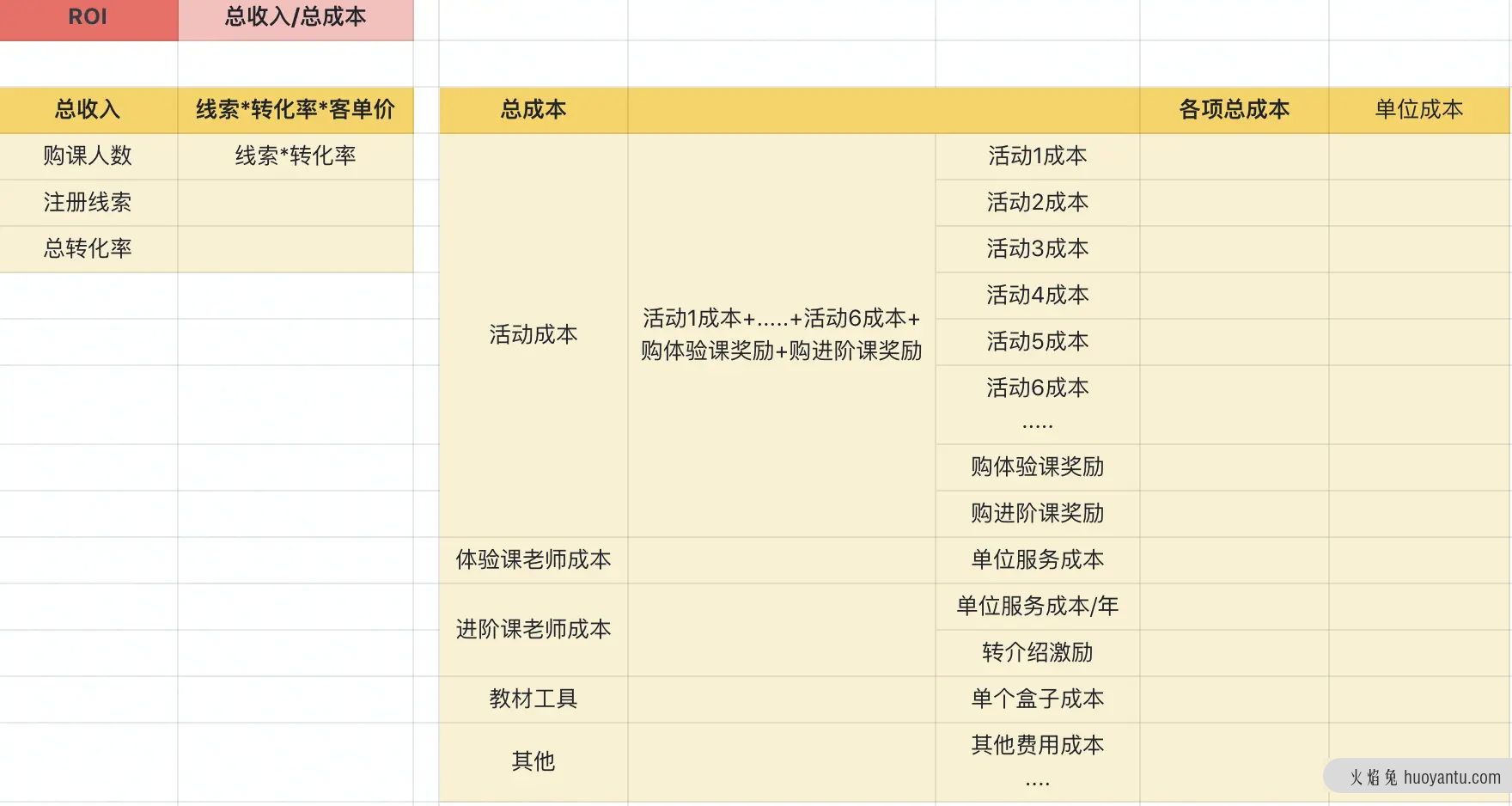Click the 单位成本 header cell
Viewport: 1512px width, 806px height.
click(1419, 110)
